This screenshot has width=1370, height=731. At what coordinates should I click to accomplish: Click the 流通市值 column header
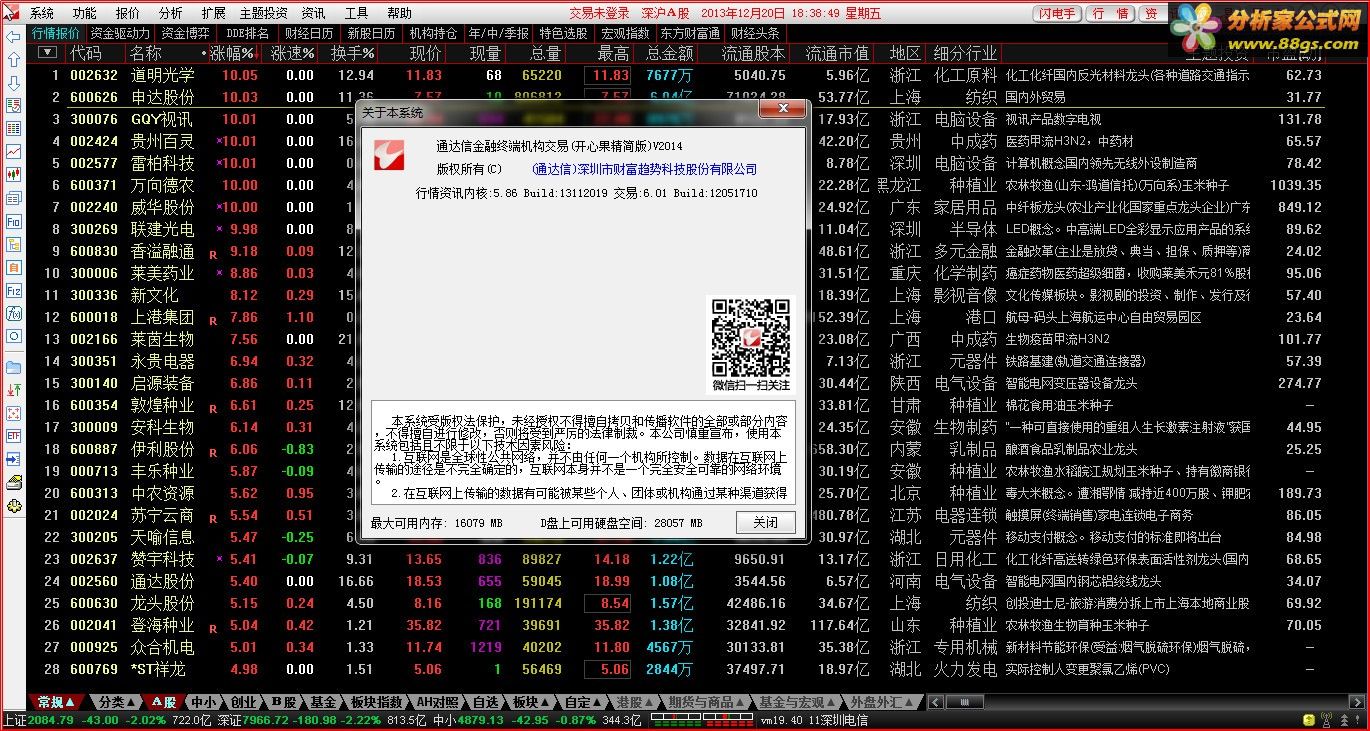(x=837, y=53)
